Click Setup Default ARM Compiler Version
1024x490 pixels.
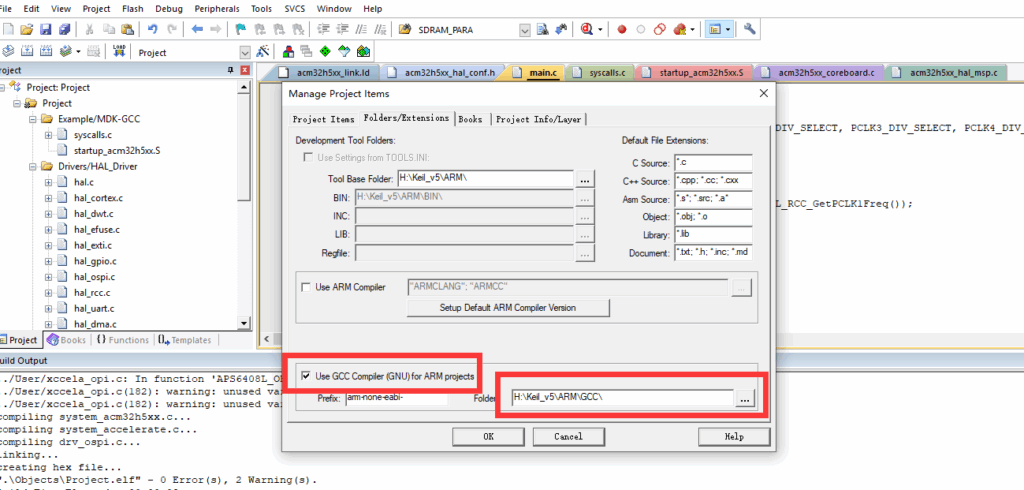508,308
